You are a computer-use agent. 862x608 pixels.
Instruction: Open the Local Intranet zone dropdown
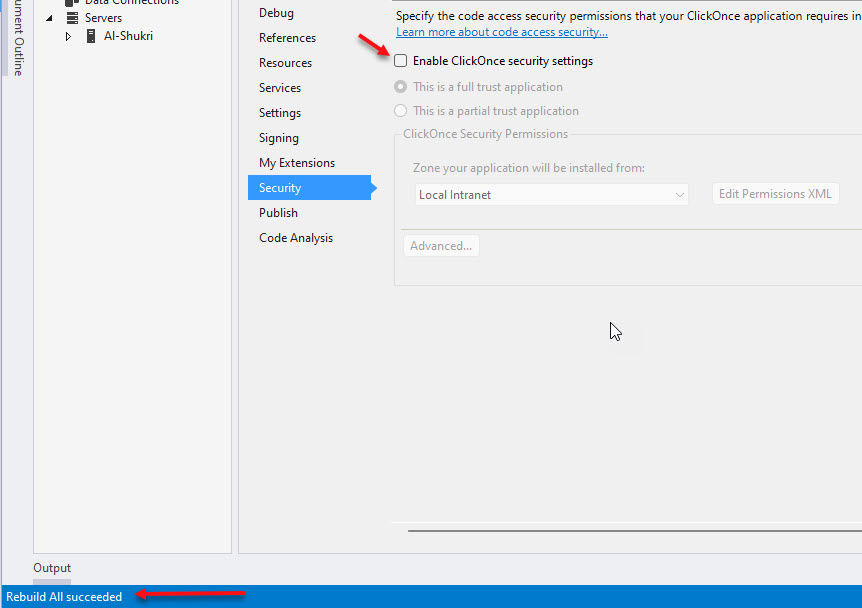click(552, 195)
